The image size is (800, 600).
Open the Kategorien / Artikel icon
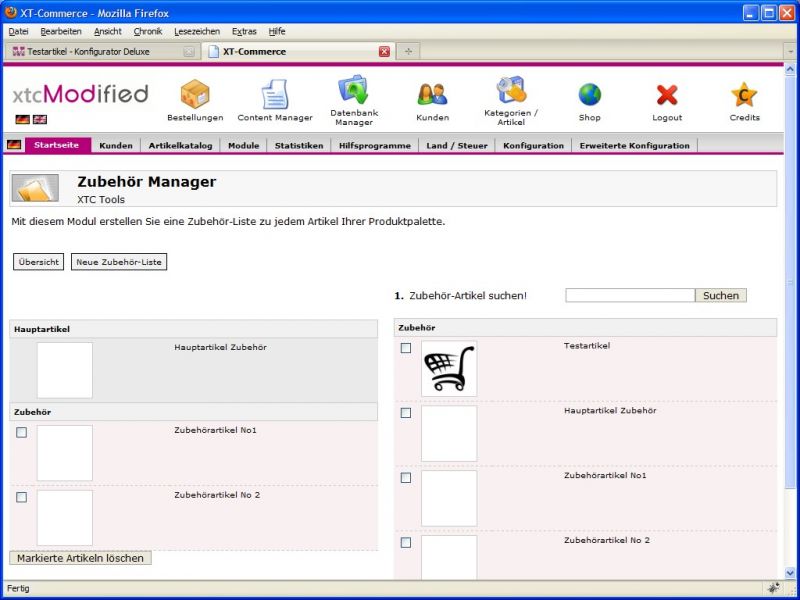(511, 90)
